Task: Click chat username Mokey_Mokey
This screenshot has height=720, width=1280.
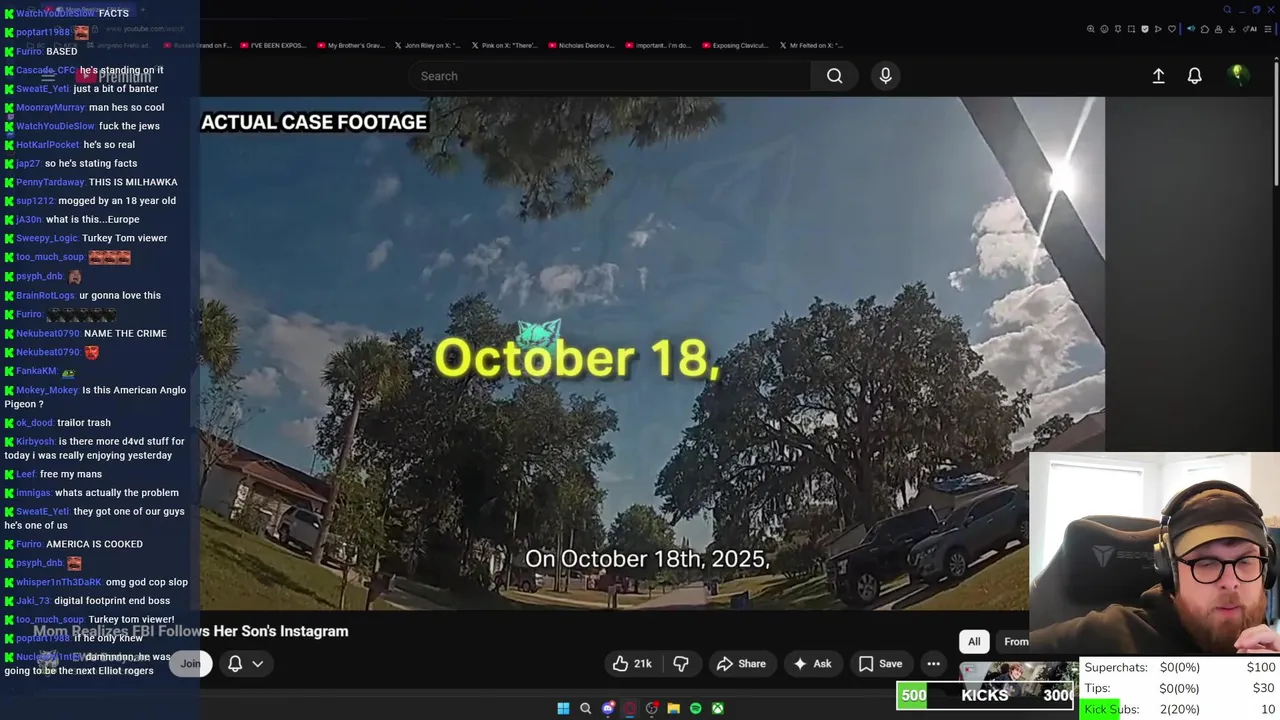Action: coord(47,390)
